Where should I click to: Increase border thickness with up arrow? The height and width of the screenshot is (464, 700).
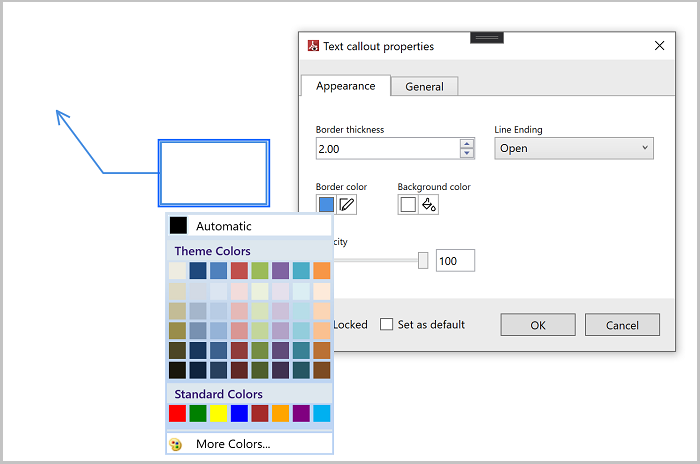[466, 143]
